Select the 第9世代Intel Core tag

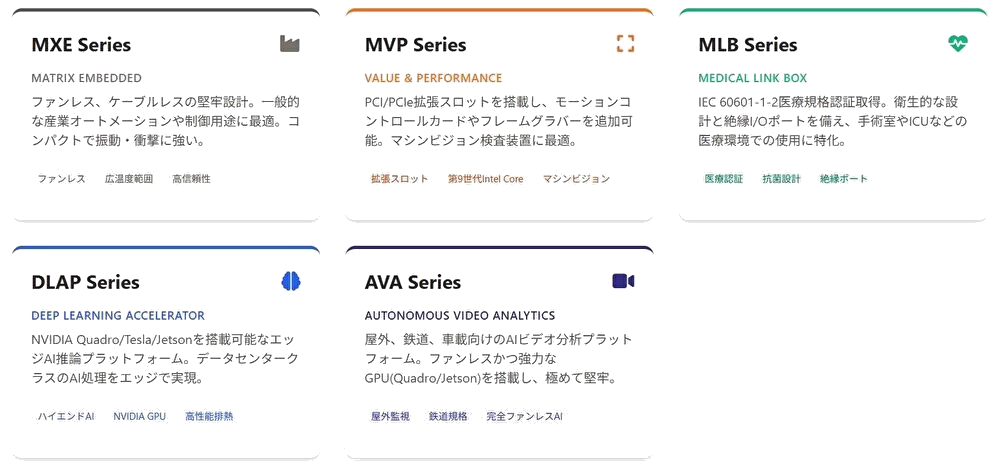point(485,179)
